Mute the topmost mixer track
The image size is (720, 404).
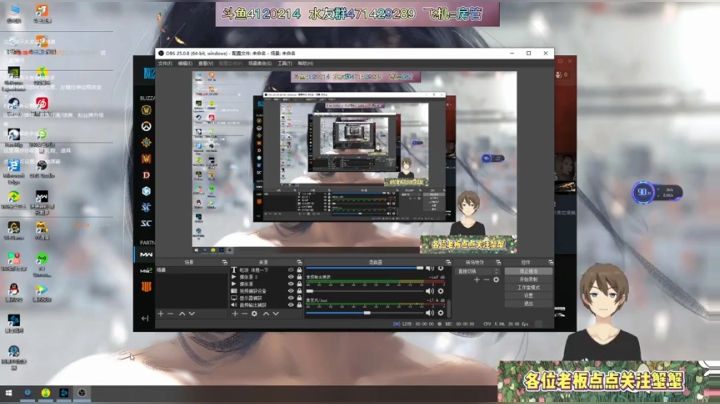(429, 268)
